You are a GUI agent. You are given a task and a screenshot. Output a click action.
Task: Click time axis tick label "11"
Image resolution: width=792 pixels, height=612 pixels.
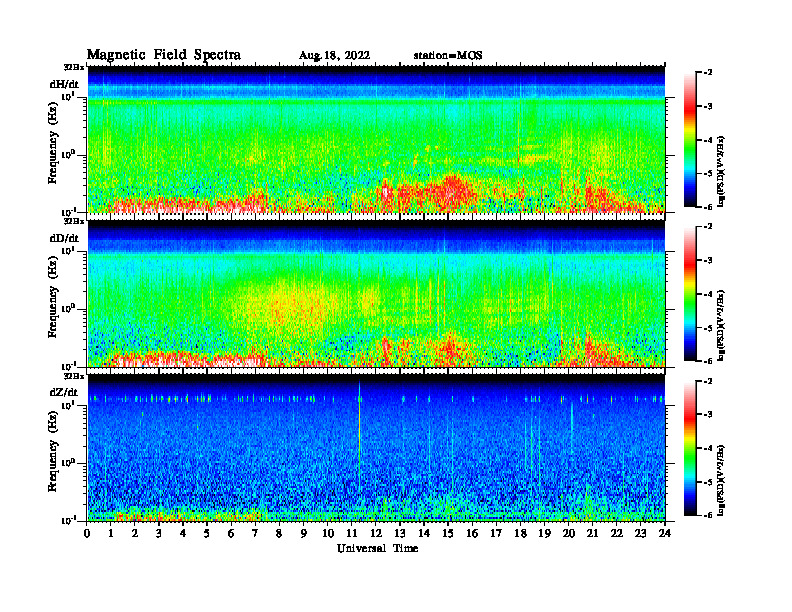pyautogui.click(x=352, y=534)
